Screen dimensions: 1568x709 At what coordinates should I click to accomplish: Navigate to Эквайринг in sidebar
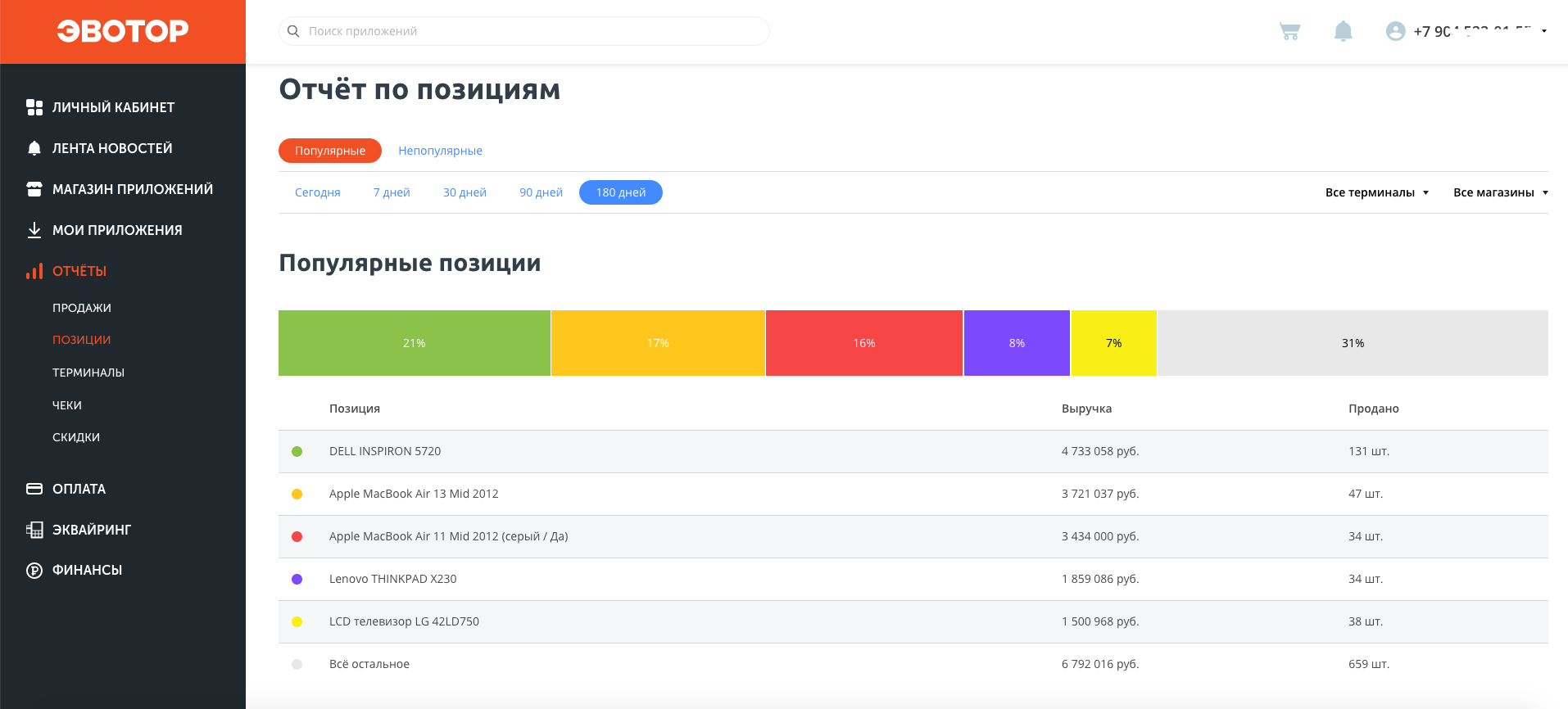coord(91,530)
